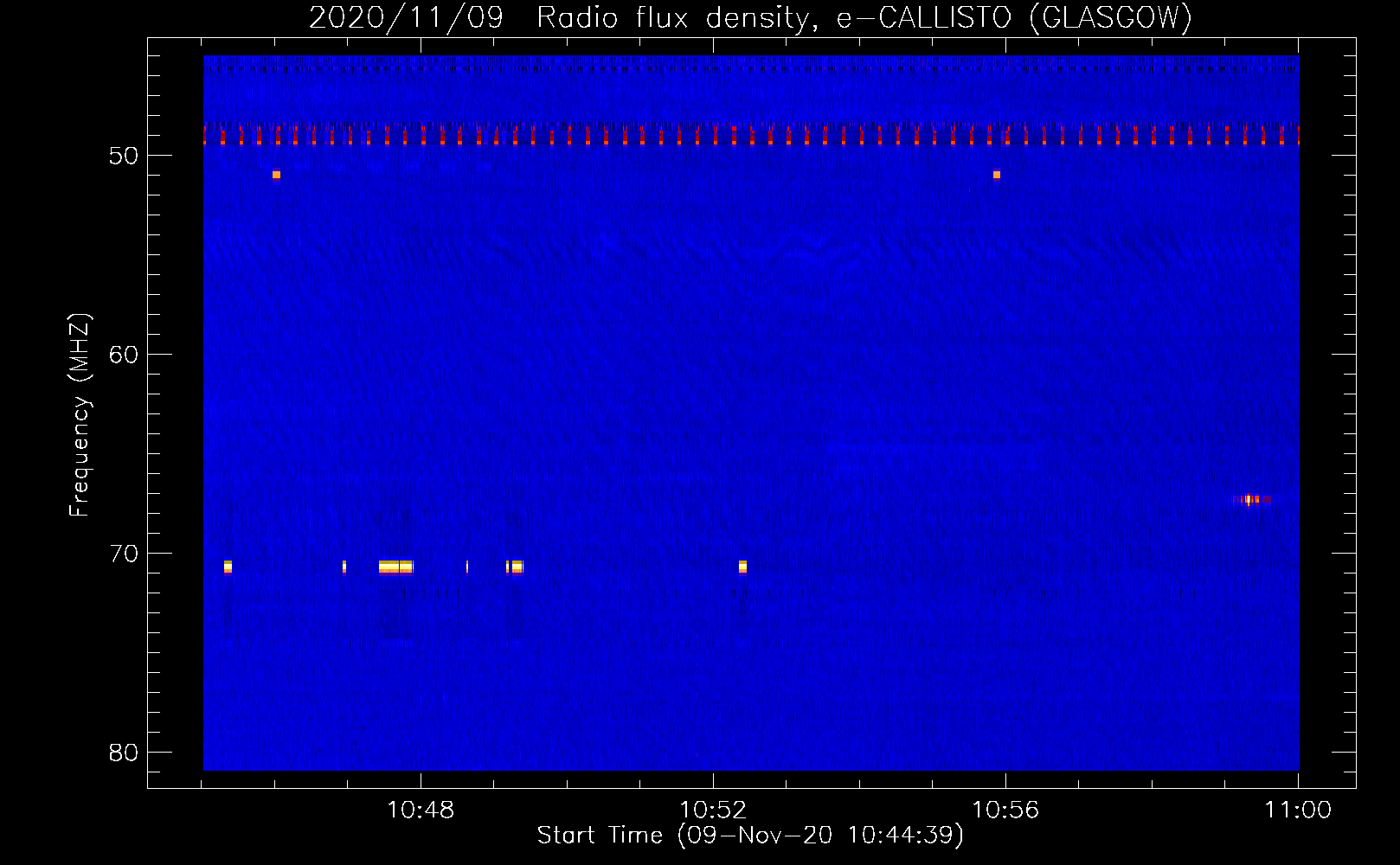
Task: Click the bright burst at 70.7 MHz after 10:52
Action: pyautogui.click(x=742, y=567)
